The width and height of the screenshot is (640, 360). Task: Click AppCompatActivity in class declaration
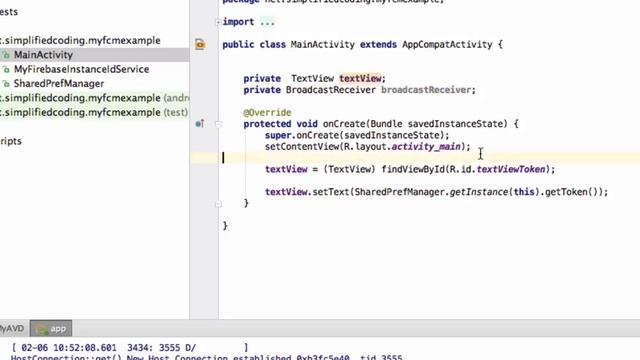click(x=447, y=44)
